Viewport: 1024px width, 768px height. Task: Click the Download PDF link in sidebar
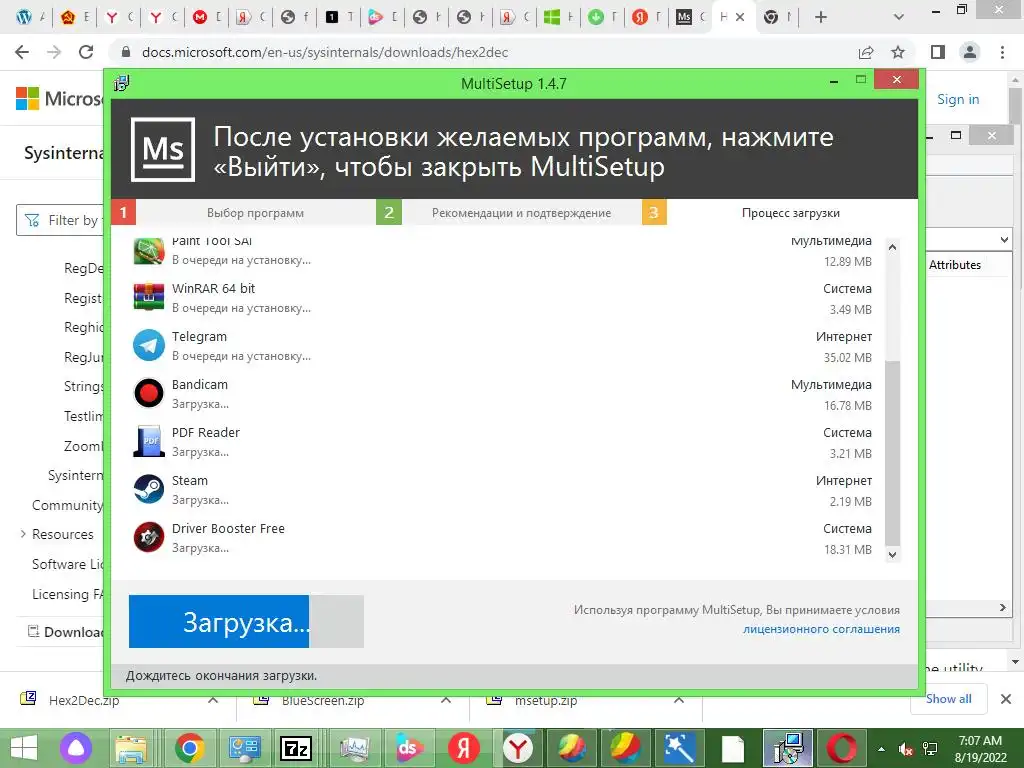click(x=65, y=632)
